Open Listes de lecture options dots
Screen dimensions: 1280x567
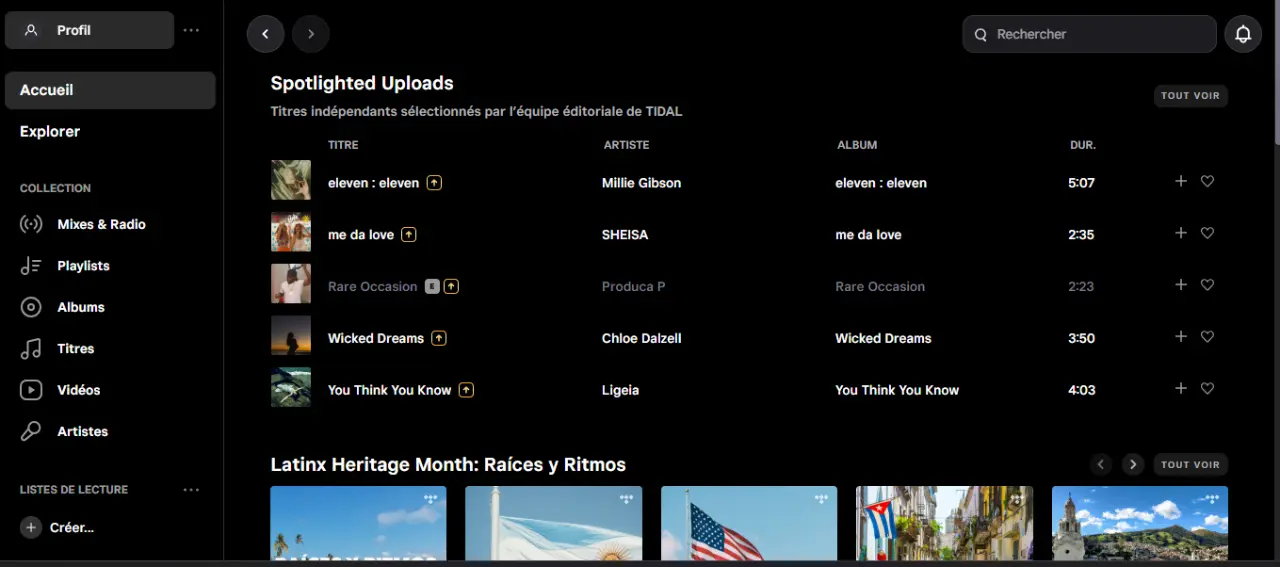[191, 490]
